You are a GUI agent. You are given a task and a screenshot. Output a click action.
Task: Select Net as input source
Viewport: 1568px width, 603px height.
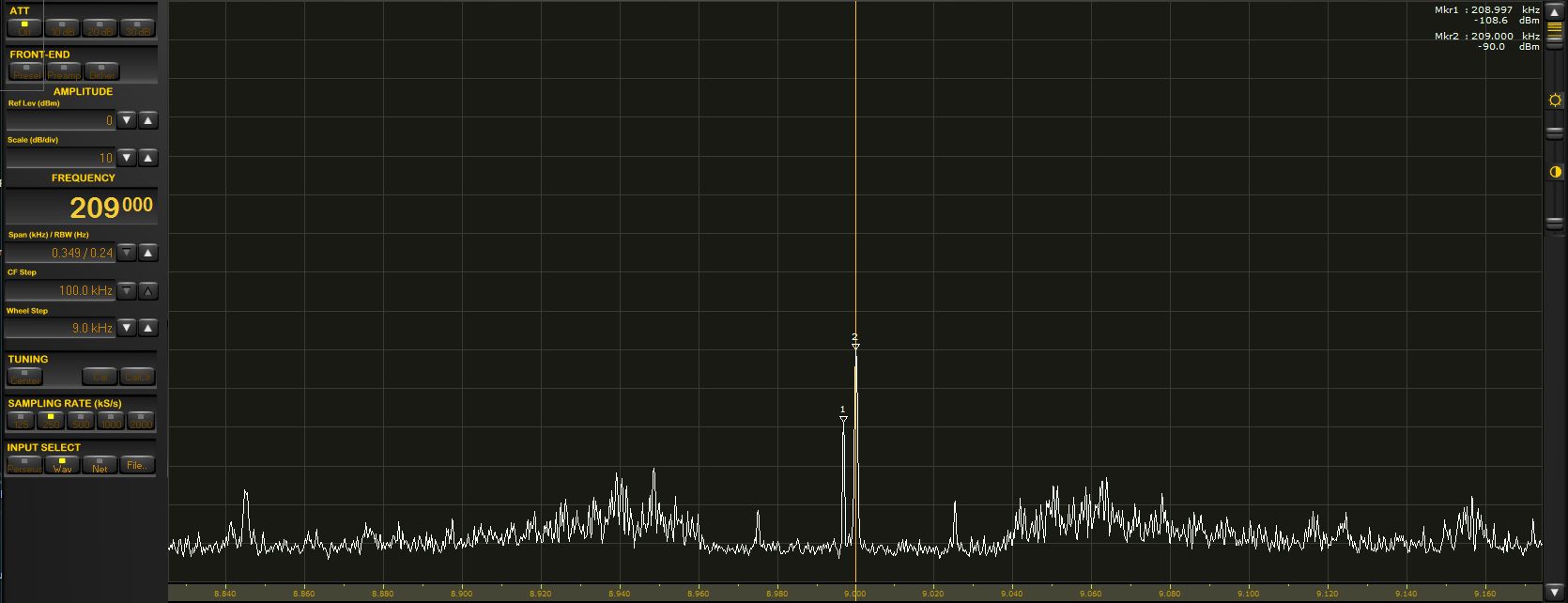click(100, 465)
